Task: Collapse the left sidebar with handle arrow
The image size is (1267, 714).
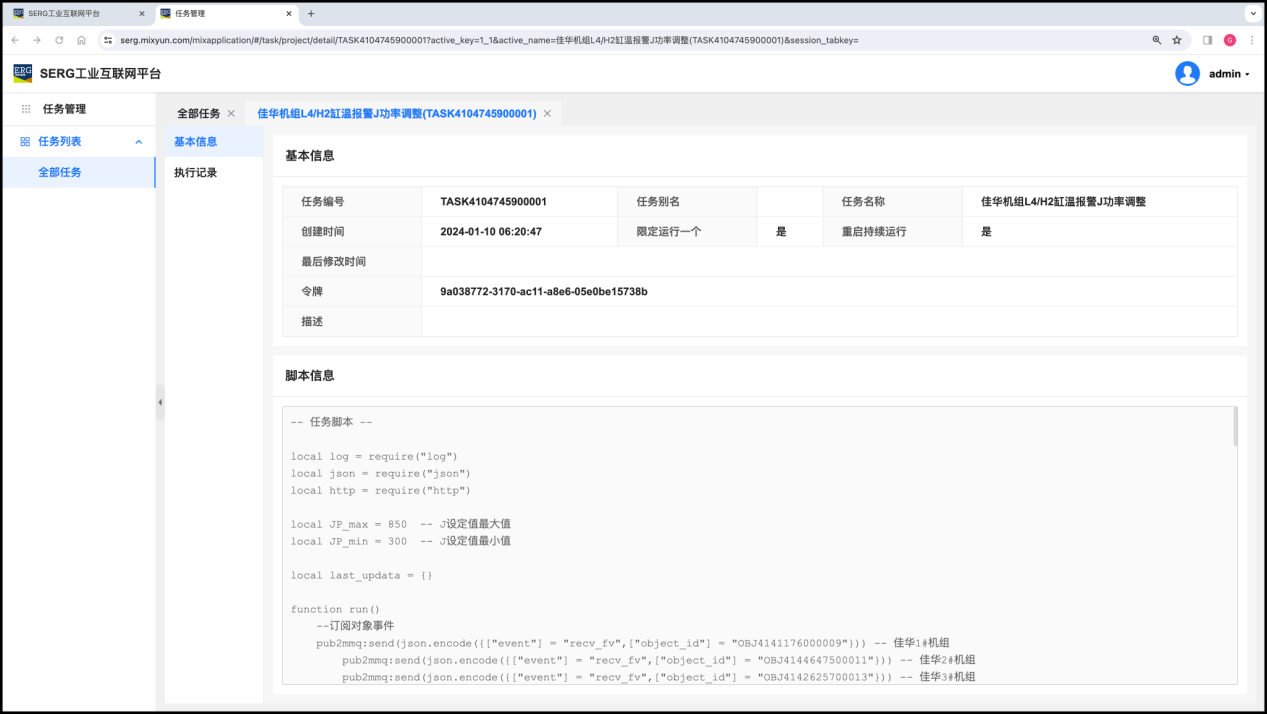Action: [x=160, y=402]
